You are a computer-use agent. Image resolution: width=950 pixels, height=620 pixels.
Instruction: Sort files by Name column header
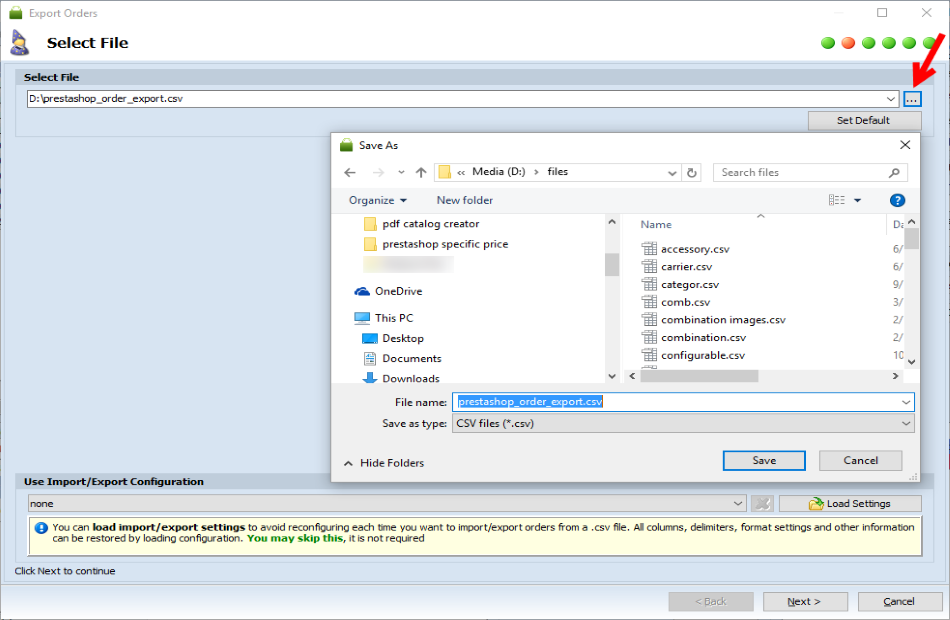[x=656, y=225]
